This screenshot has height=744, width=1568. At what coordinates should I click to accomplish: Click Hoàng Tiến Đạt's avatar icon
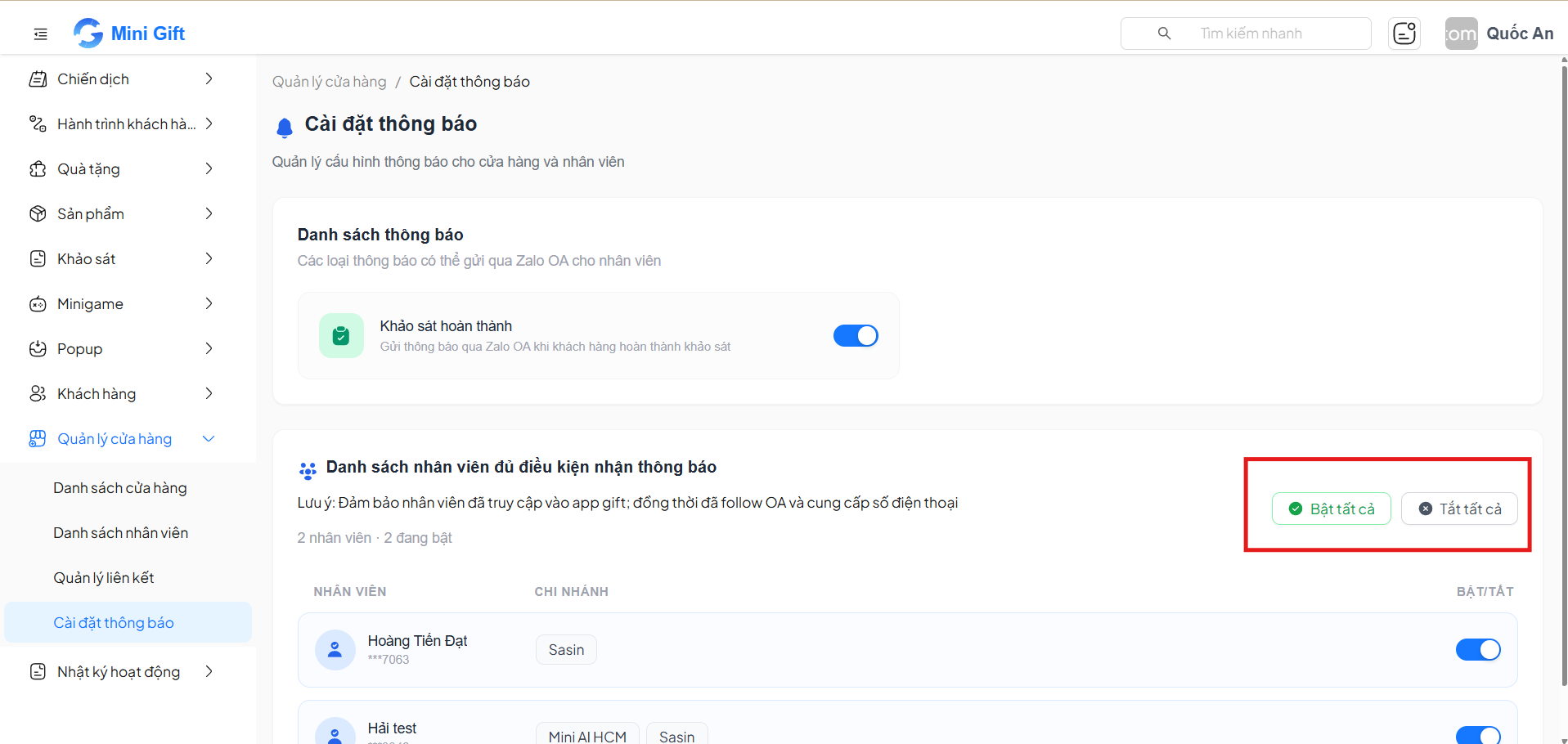click(335, 650)
